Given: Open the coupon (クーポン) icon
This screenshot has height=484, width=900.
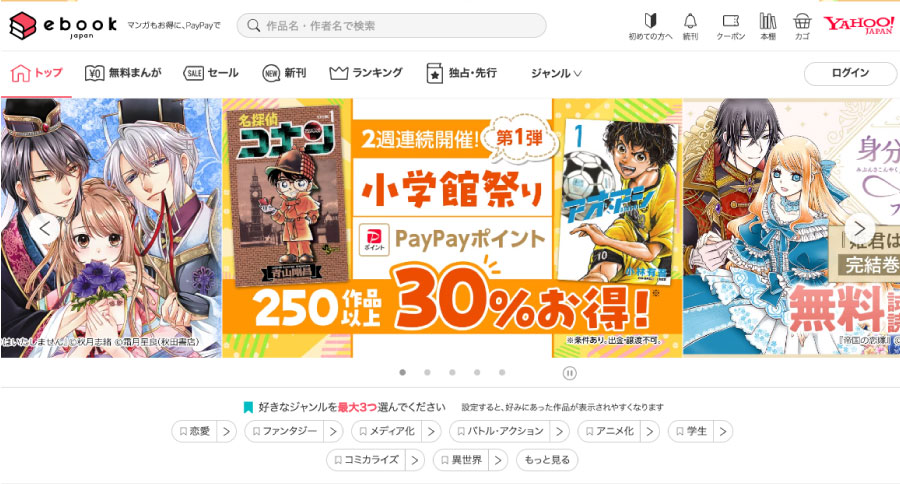Looking at the screenshot, I should (730, 26).
